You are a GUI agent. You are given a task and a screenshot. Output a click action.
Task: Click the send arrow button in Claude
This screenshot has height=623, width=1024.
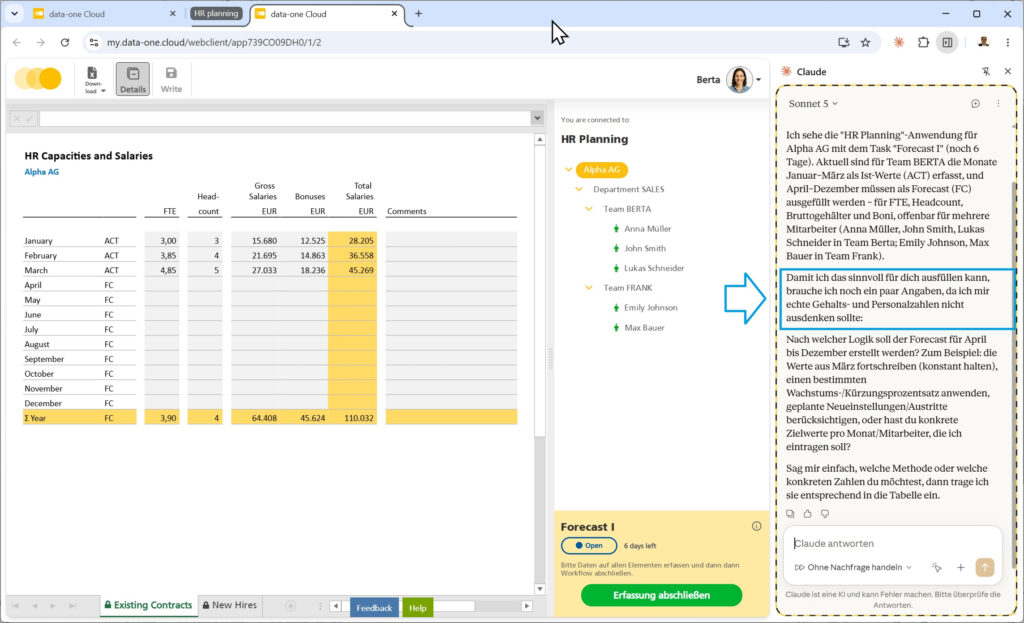tap(985, 567)
